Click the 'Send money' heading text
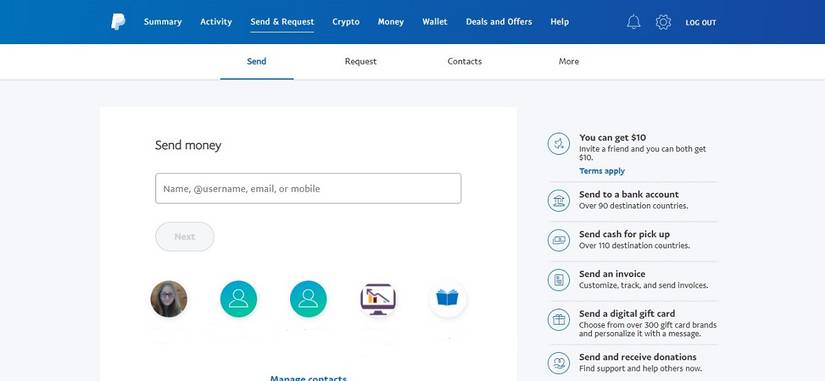The height and width of the screenshot is (381, 825). point(188,145)
